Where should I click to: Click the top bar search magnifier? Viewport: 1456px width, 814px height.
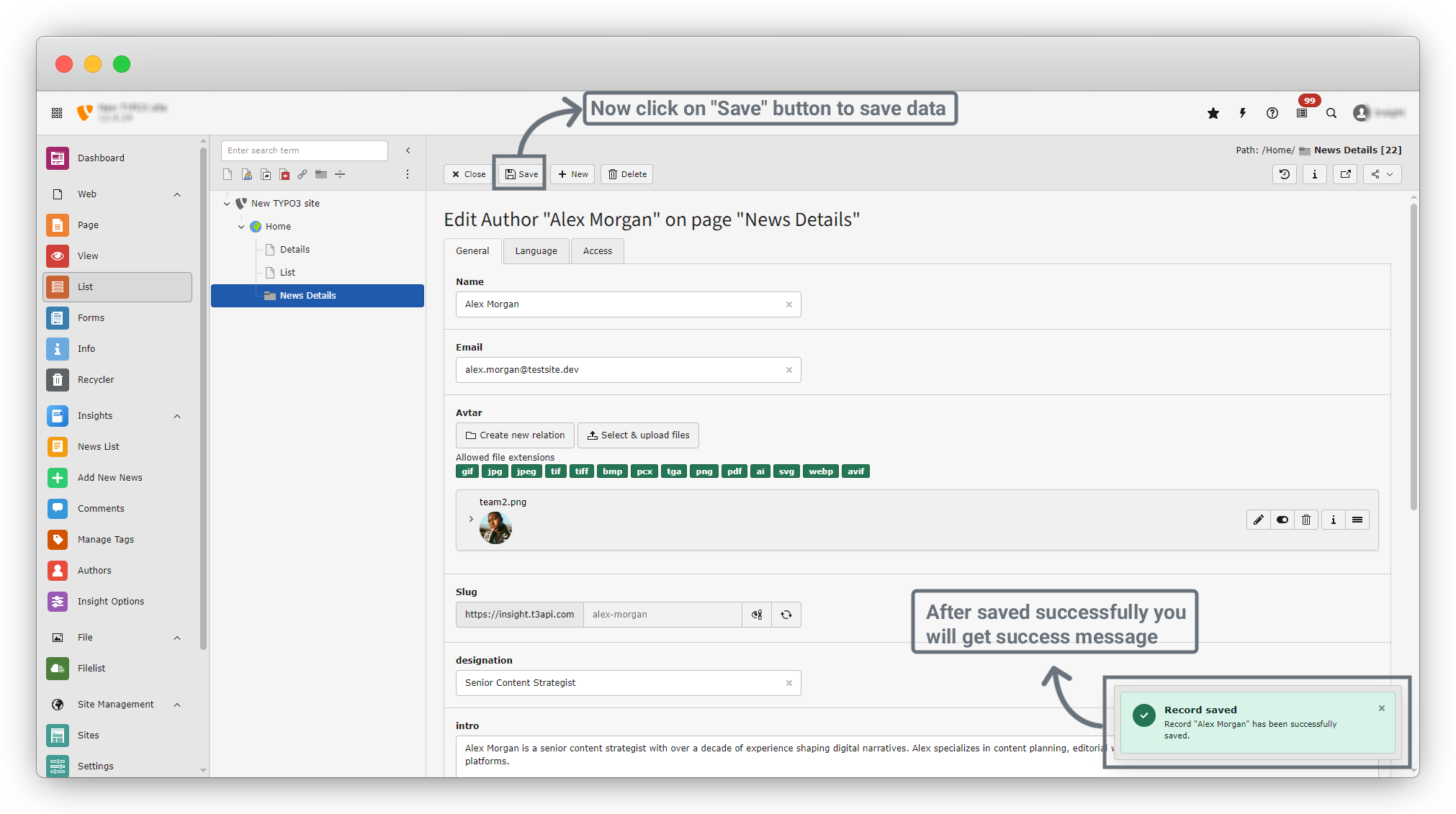pyautogui.click(x=1331, y=113)
